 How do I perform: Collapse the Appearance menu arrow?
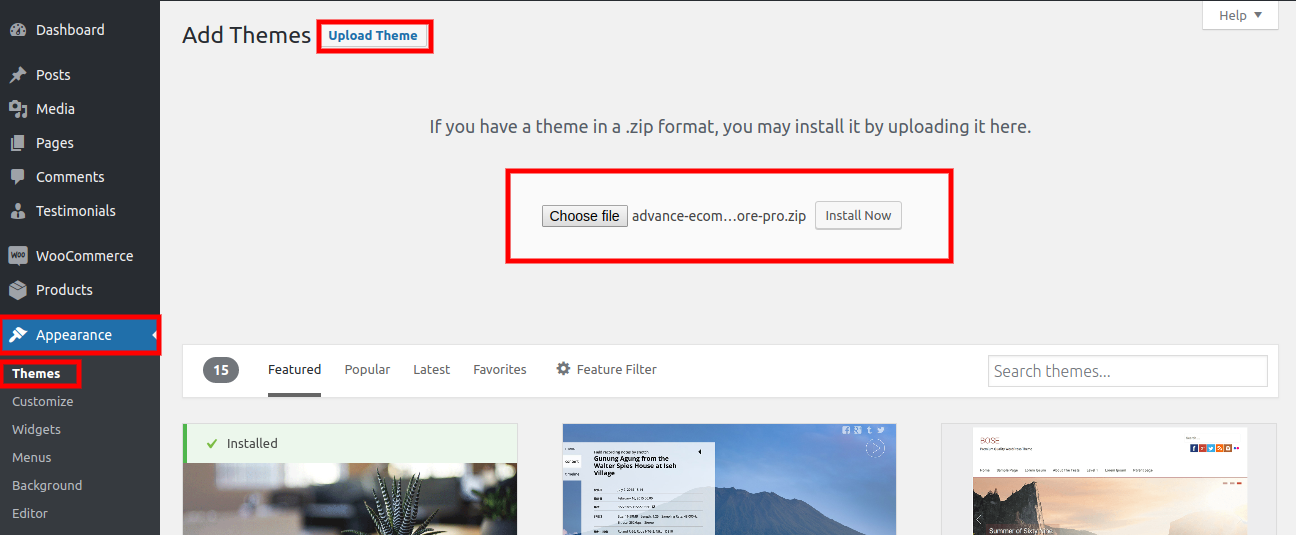point(155,335)
